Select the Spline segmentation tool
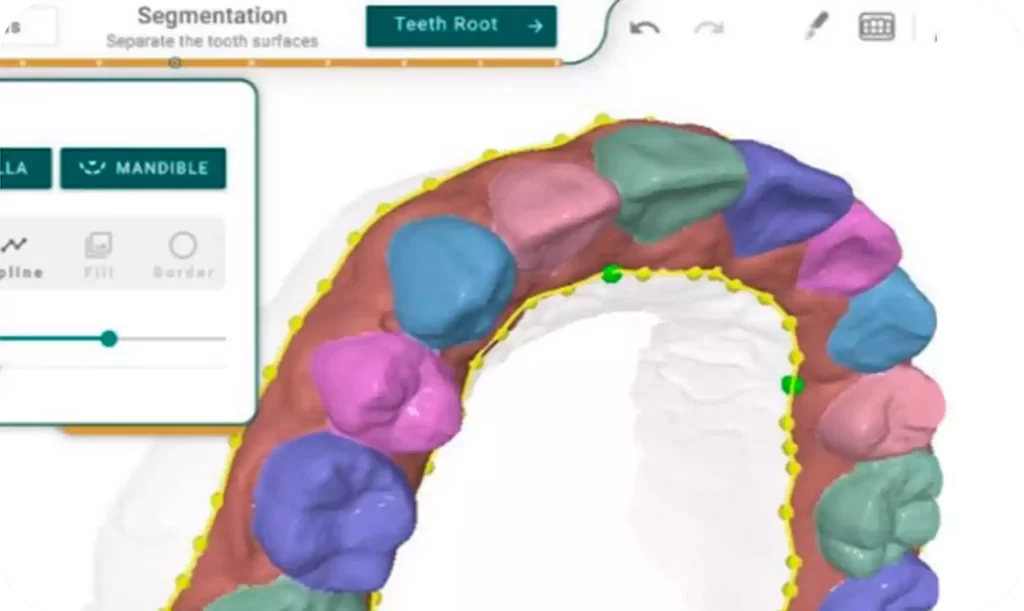 (x=17, y=254)
